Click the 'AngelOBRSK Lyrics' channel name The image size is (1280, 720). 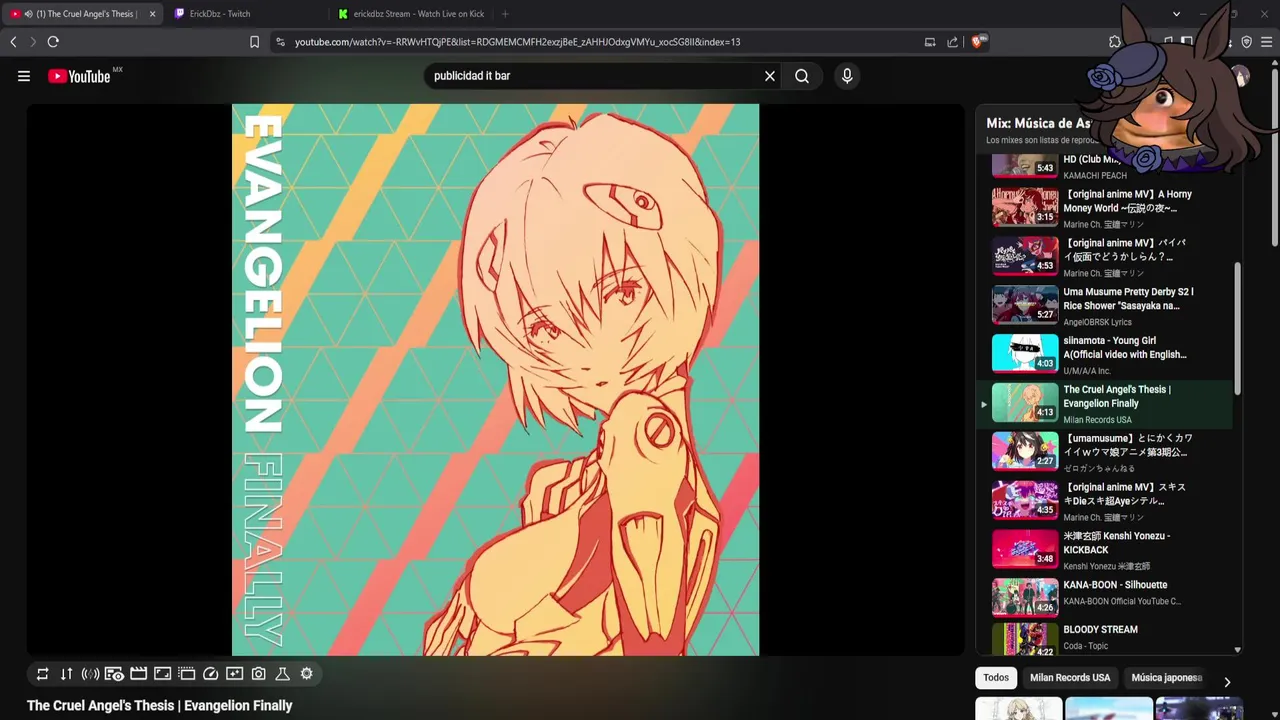[x=1097, y=322]
